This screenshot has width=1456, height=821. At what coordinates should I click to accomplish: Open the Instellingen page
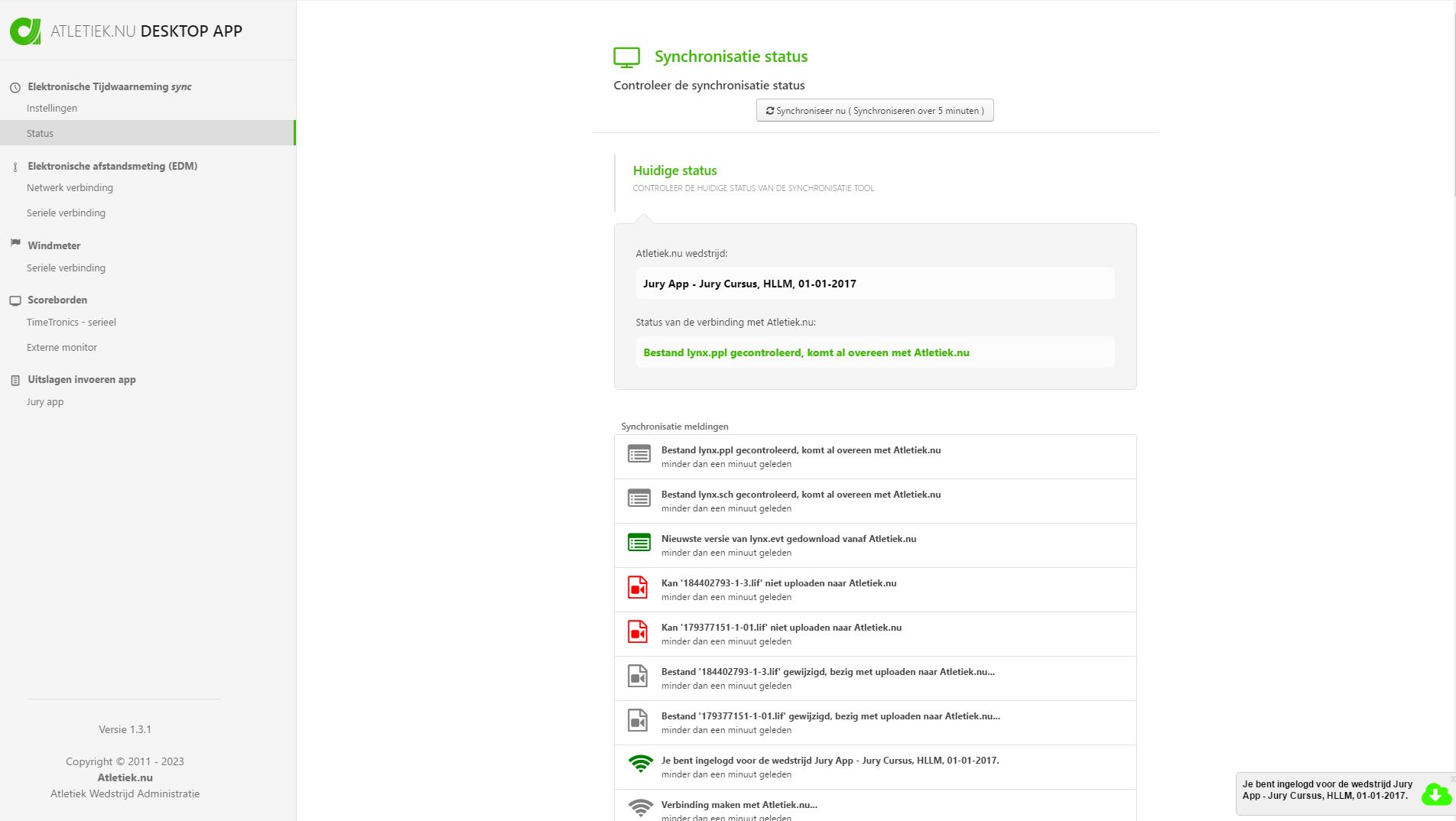click(51, 108)
